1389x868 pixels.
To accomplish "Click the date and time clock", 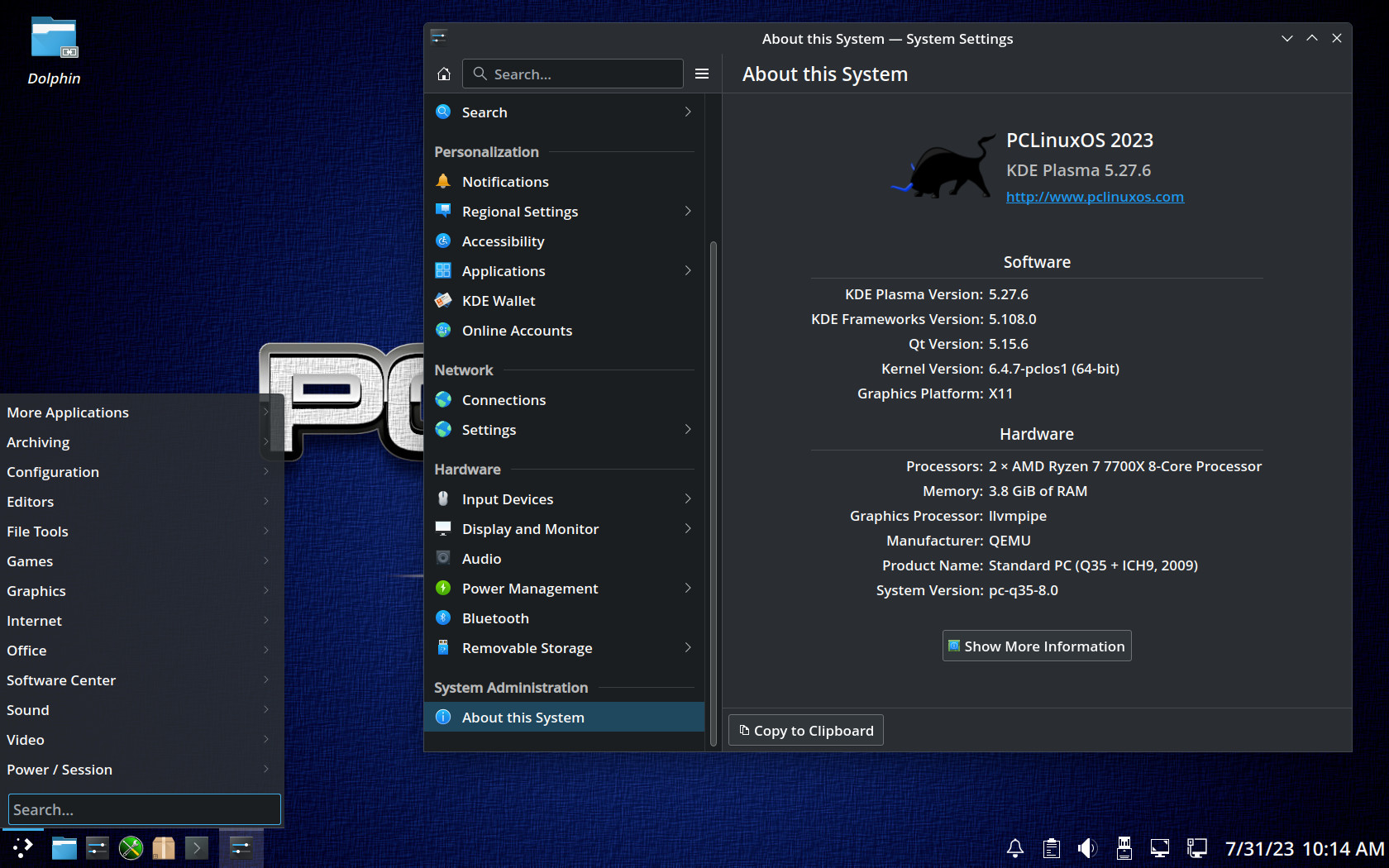I will (x=1304, y=849).
